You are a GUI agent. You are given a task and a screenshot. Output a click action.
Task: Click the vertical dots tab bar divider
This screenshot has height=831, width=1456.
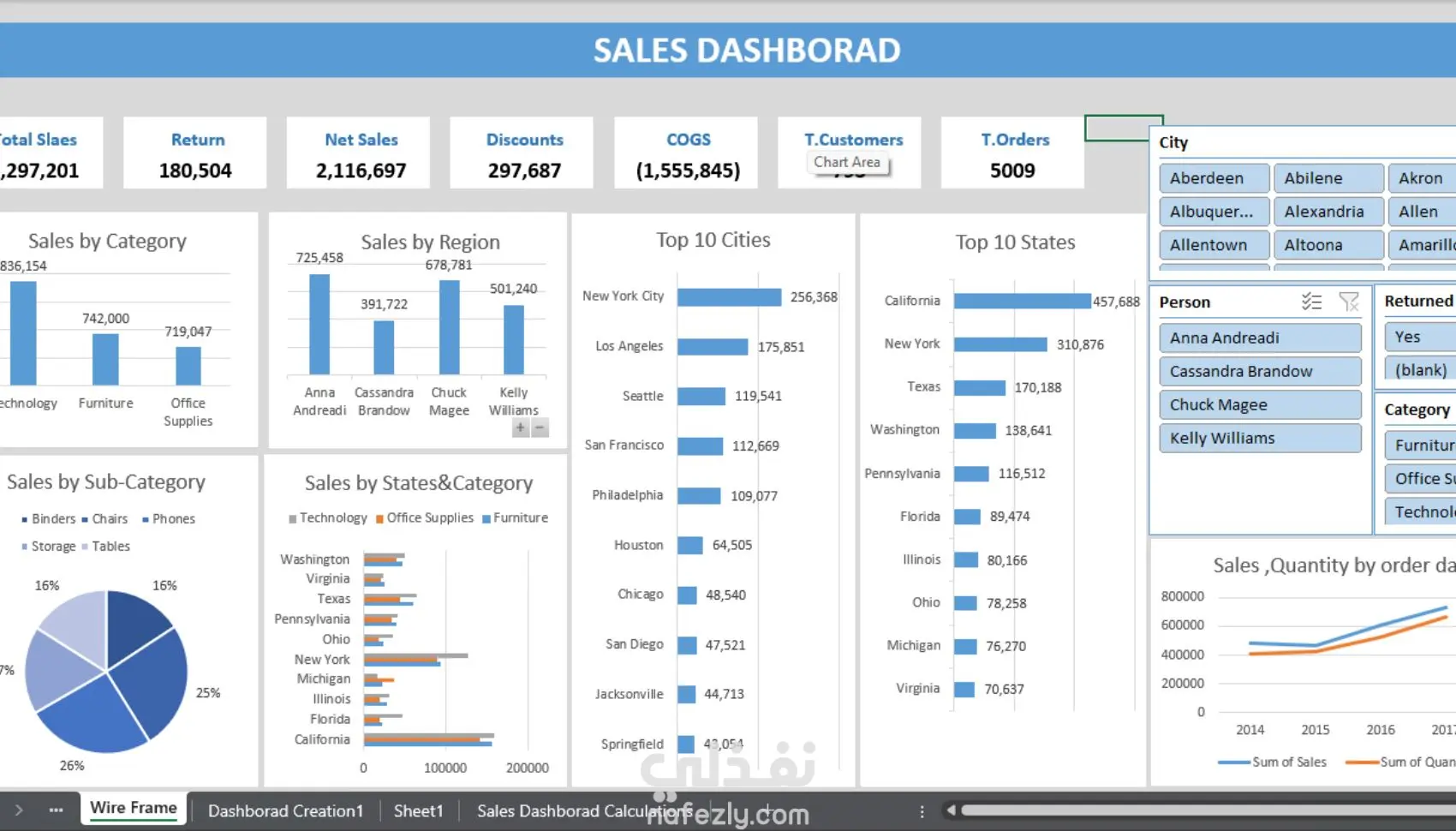tap(922, 811)
